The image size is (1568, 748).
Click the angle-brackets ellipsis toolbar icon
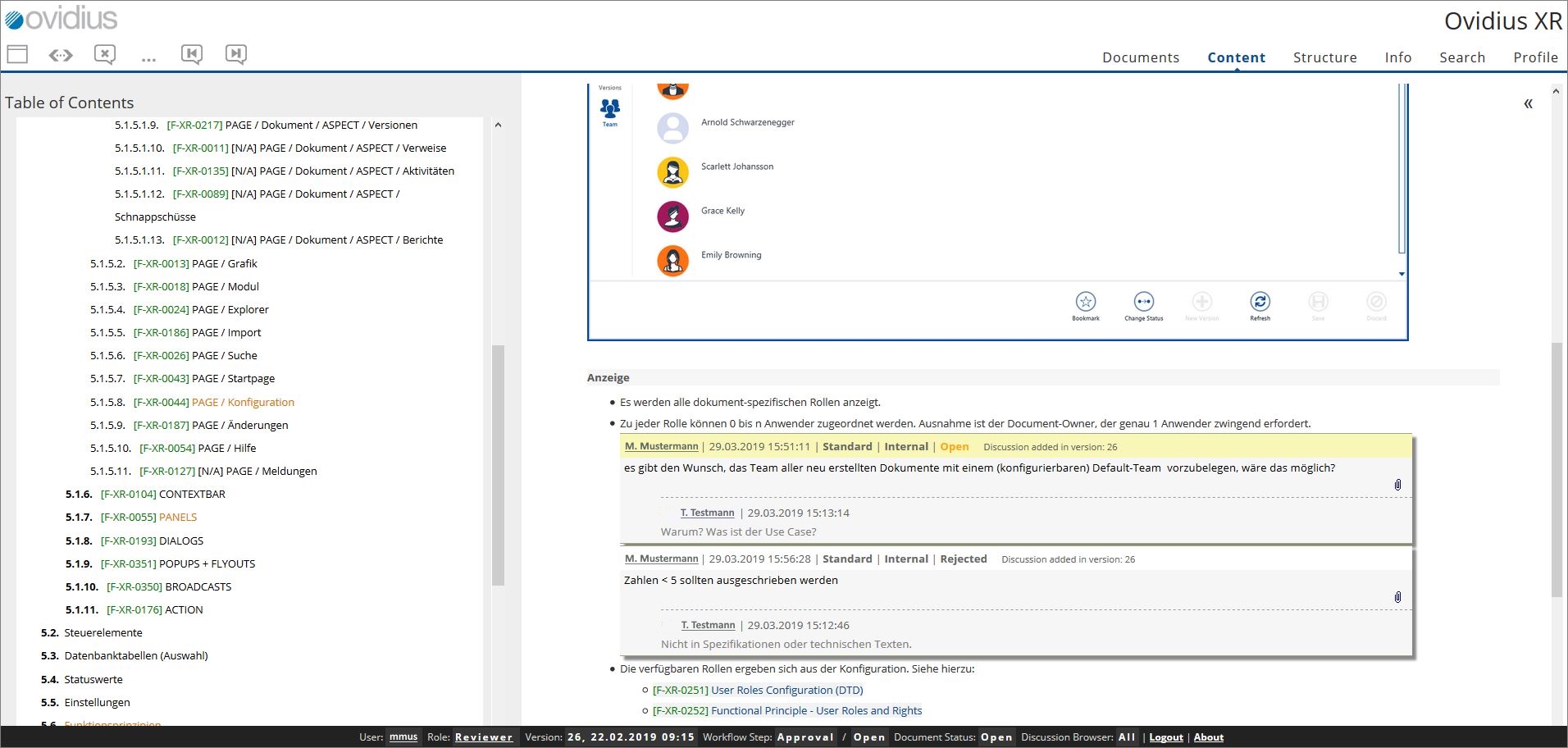tap(61, 55)
